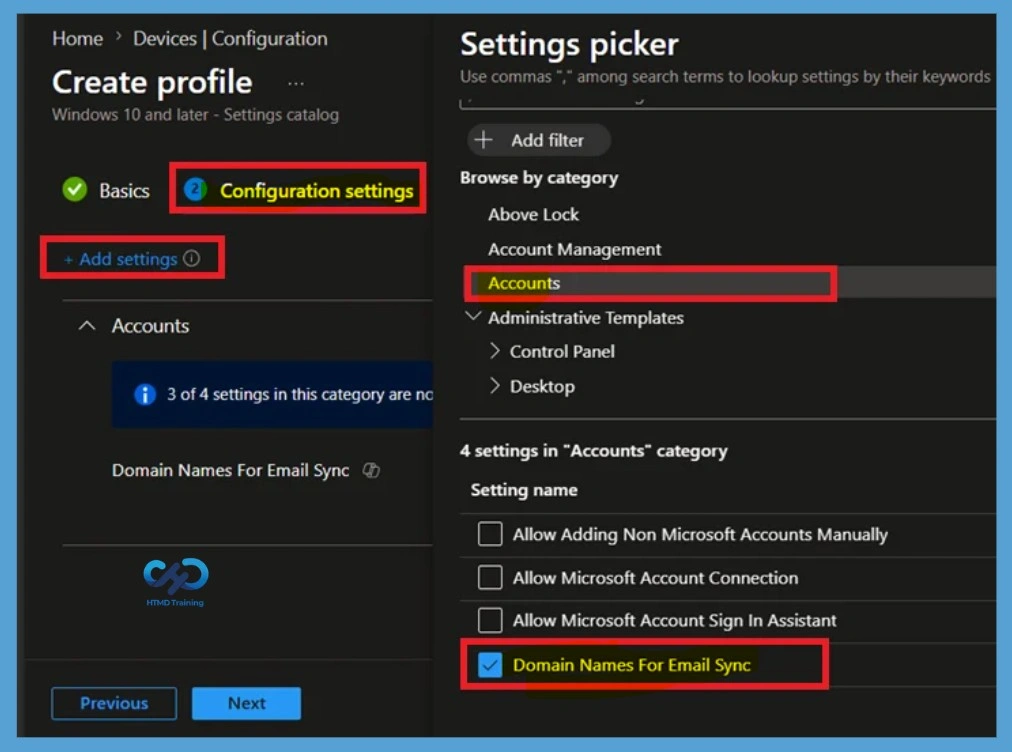
Task: Select Account Management category
Action: click(574, 249)
